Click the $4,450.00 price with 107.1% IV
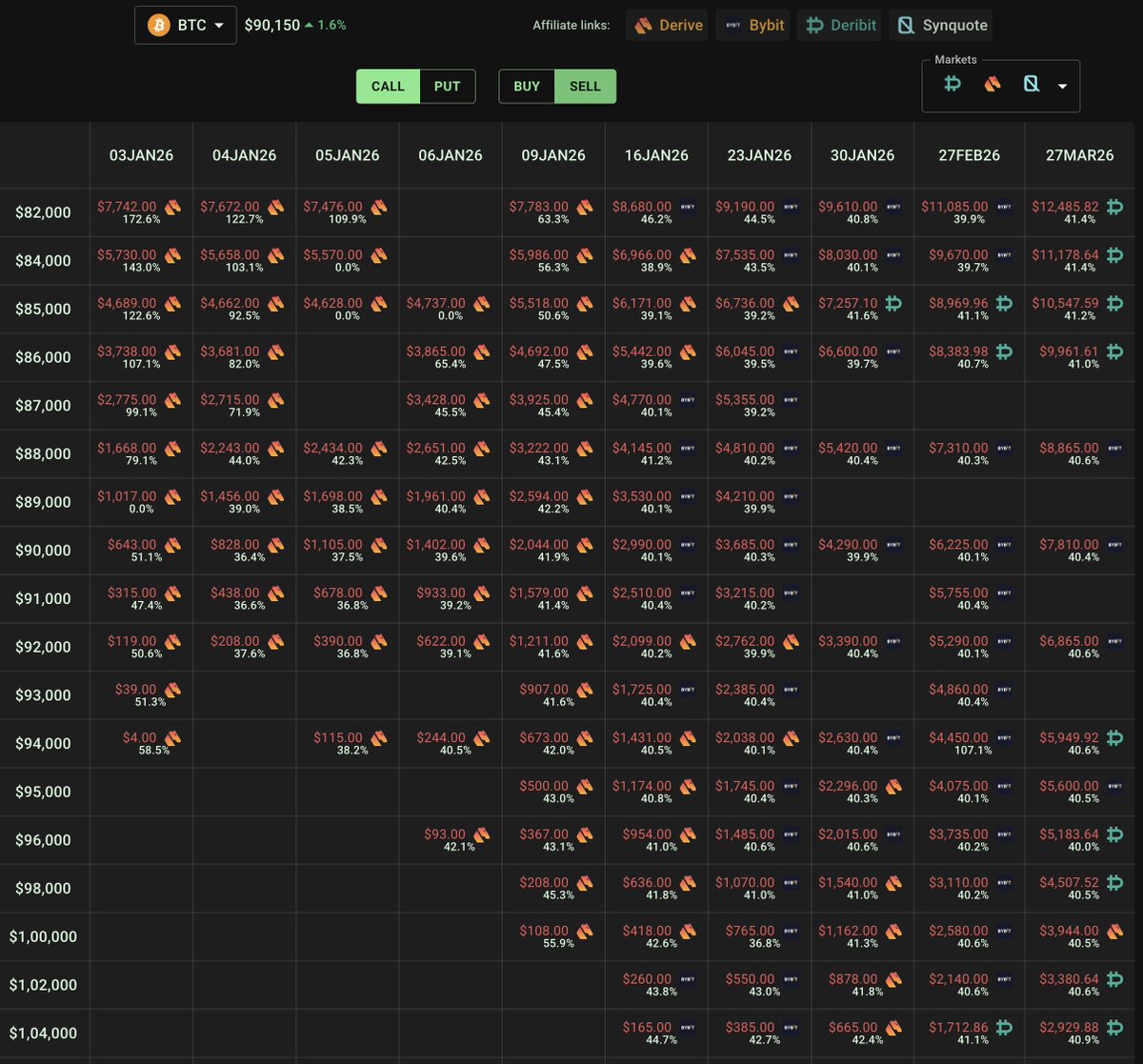1143x1064 pixels. (958, 737)
